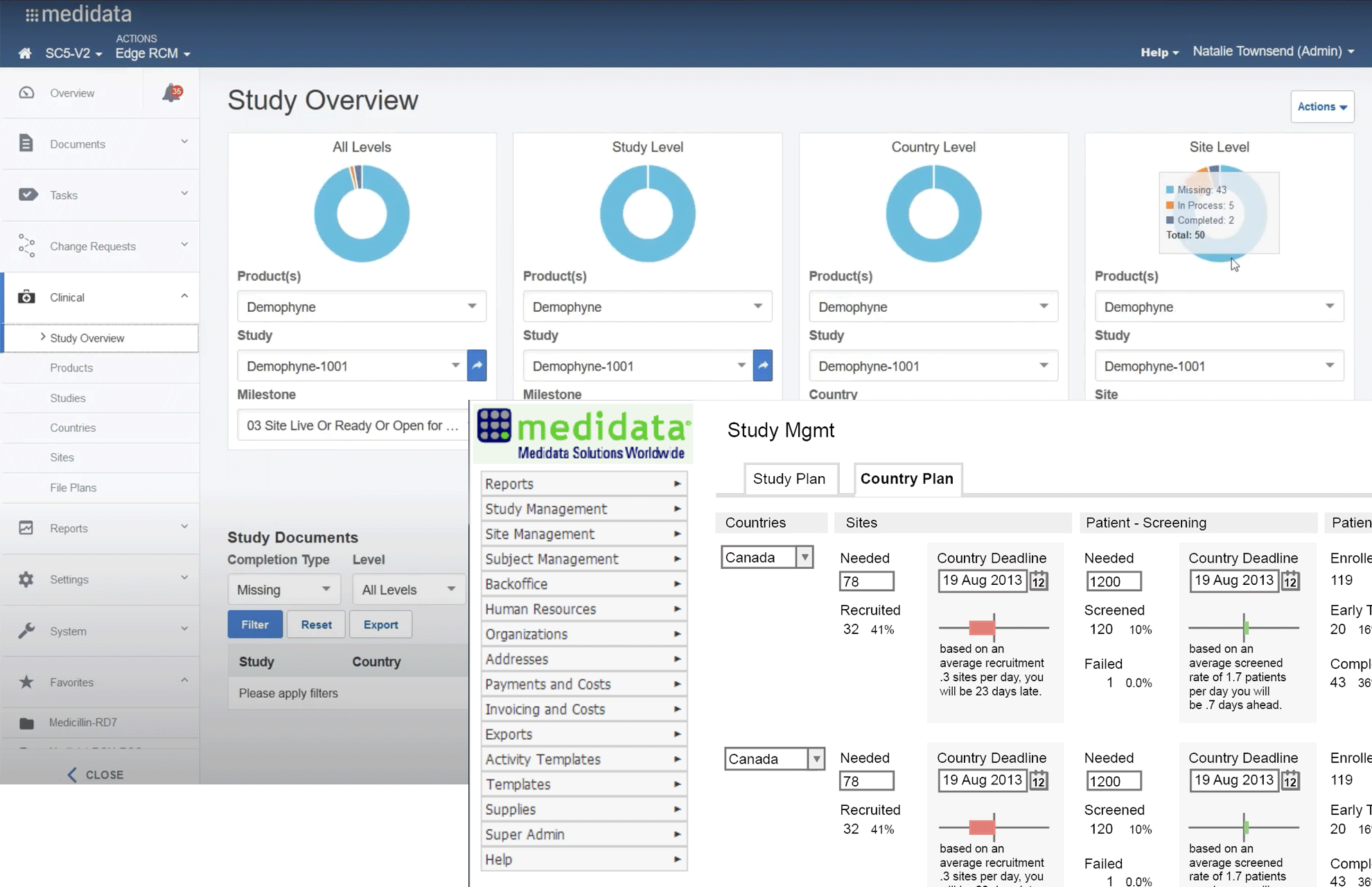This screenshot has height=887, width=1372.
Task: Click the Study Level donut chart
Action: (648, 213)
